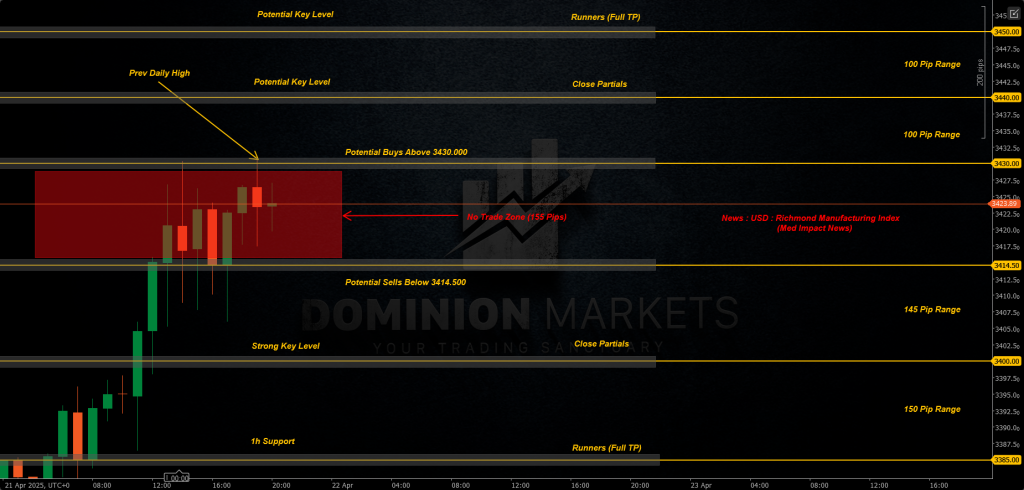Image resolution: width=1024 pixels, height=490 pixels.
Task: Click the '1h Support' annotation
Action: [x=273, y=441]
